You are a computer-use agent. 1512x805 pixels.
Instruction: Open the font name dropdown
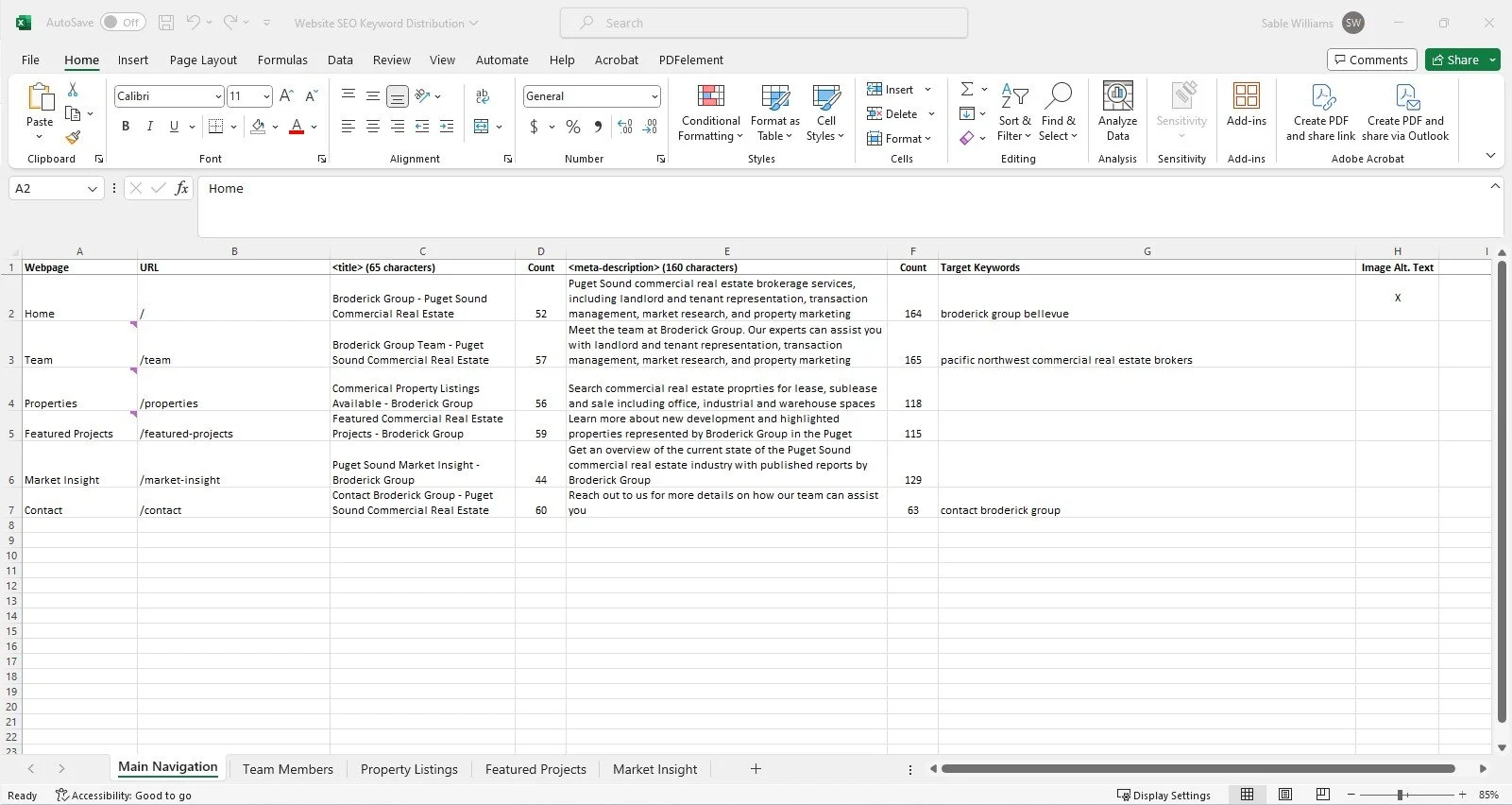click(x=218, y=96)
